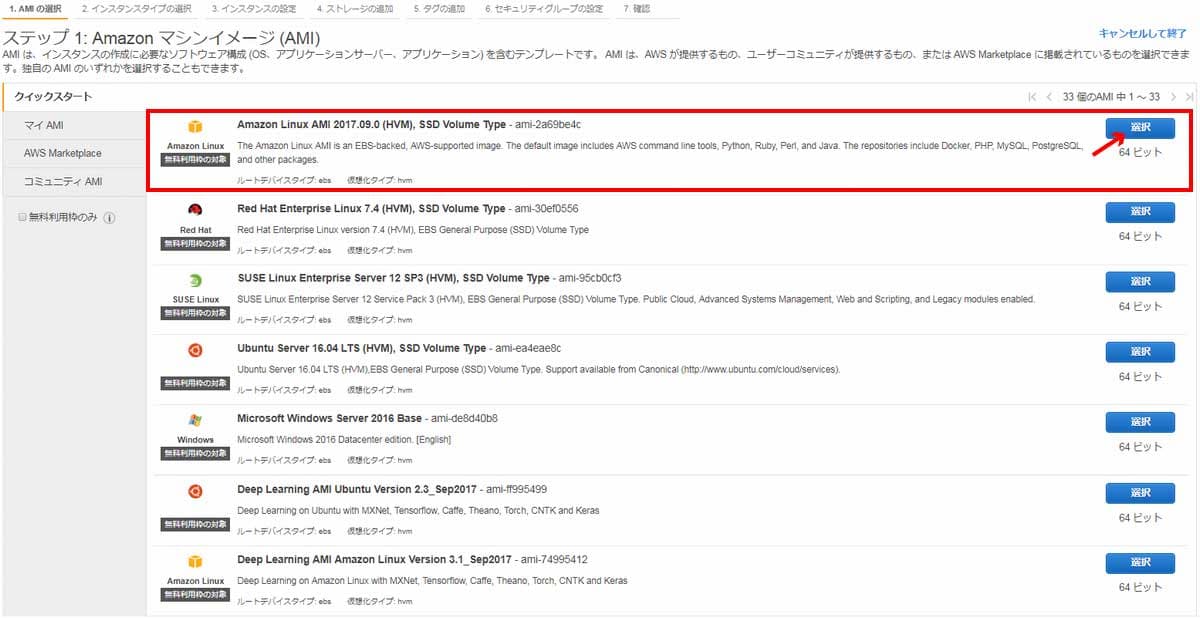
Task: Click the Ubuntu Server logo icon
Action: [195, 351]
